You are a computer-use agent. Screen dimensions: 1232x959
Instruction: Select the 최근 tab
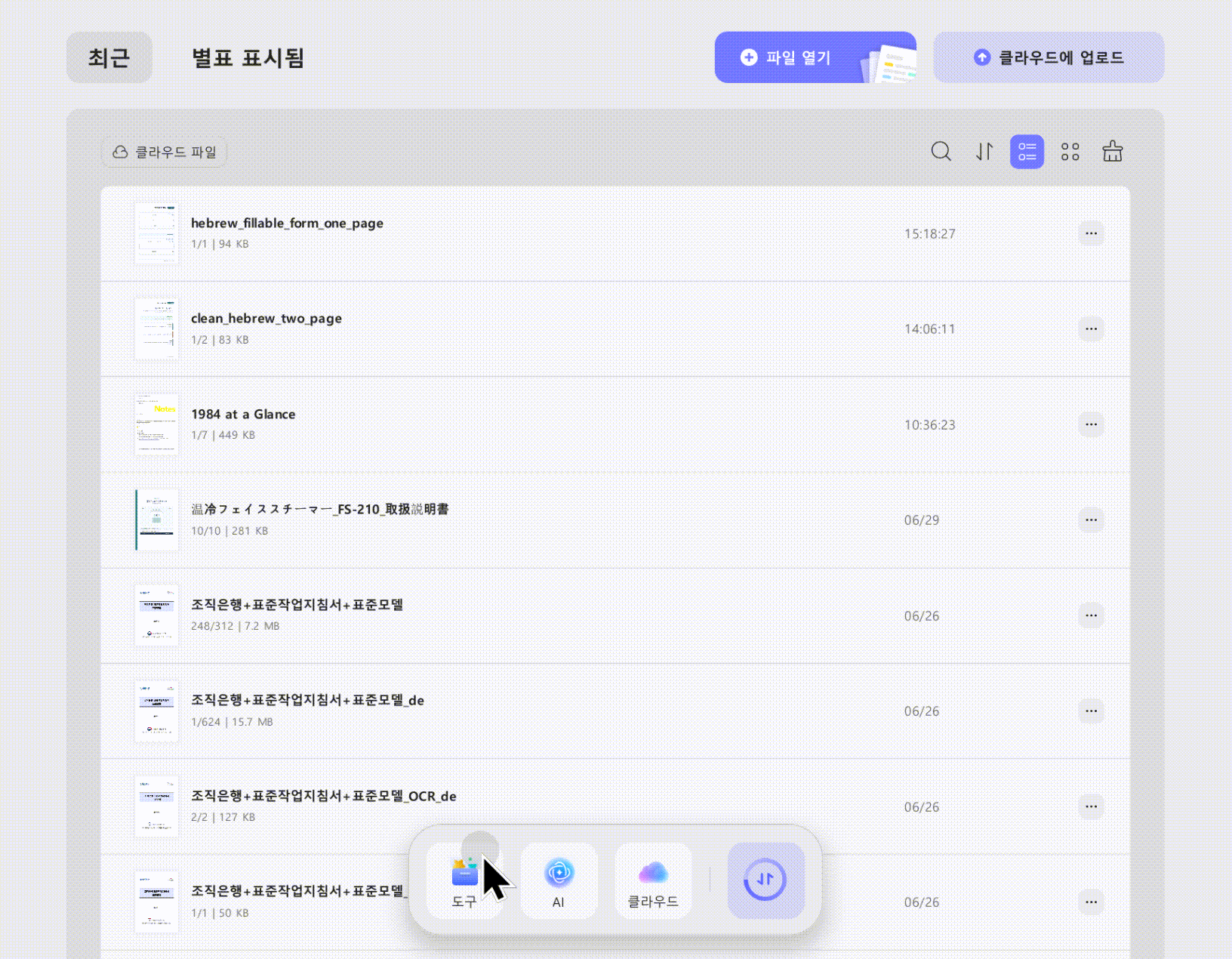point(109,57)
